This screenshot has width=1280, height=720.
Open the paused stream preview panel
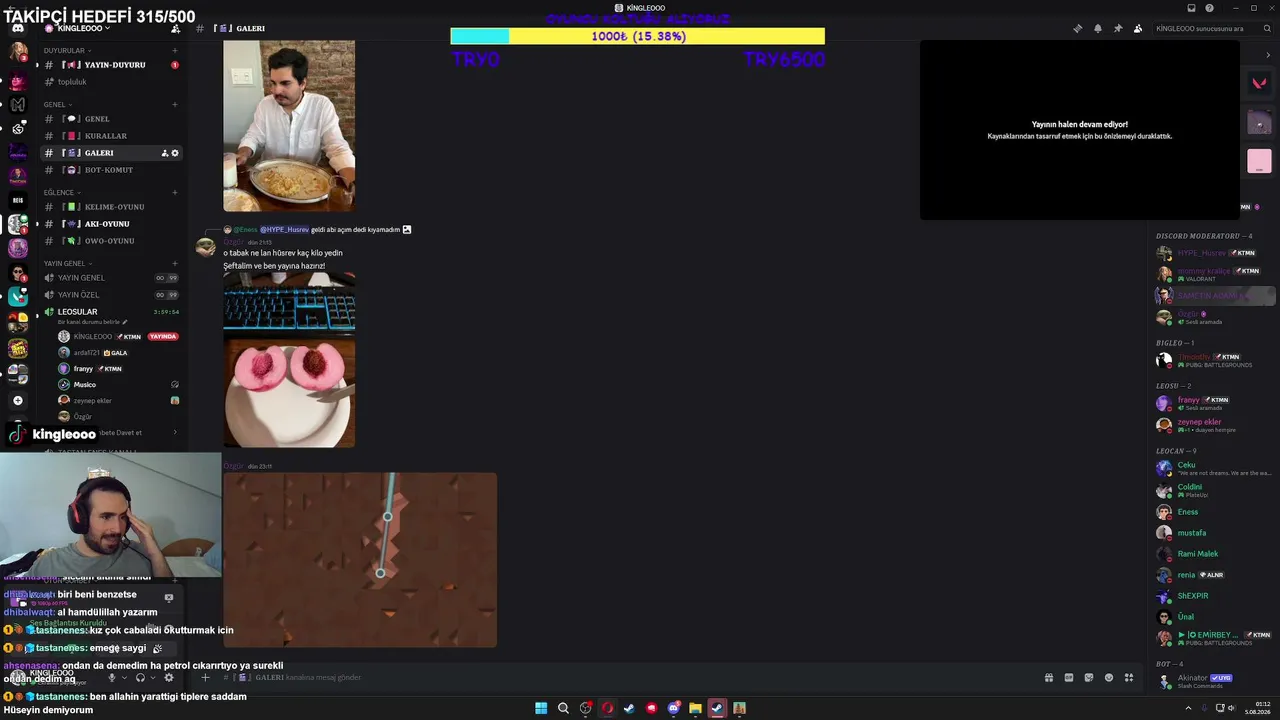click(1079, 130)
